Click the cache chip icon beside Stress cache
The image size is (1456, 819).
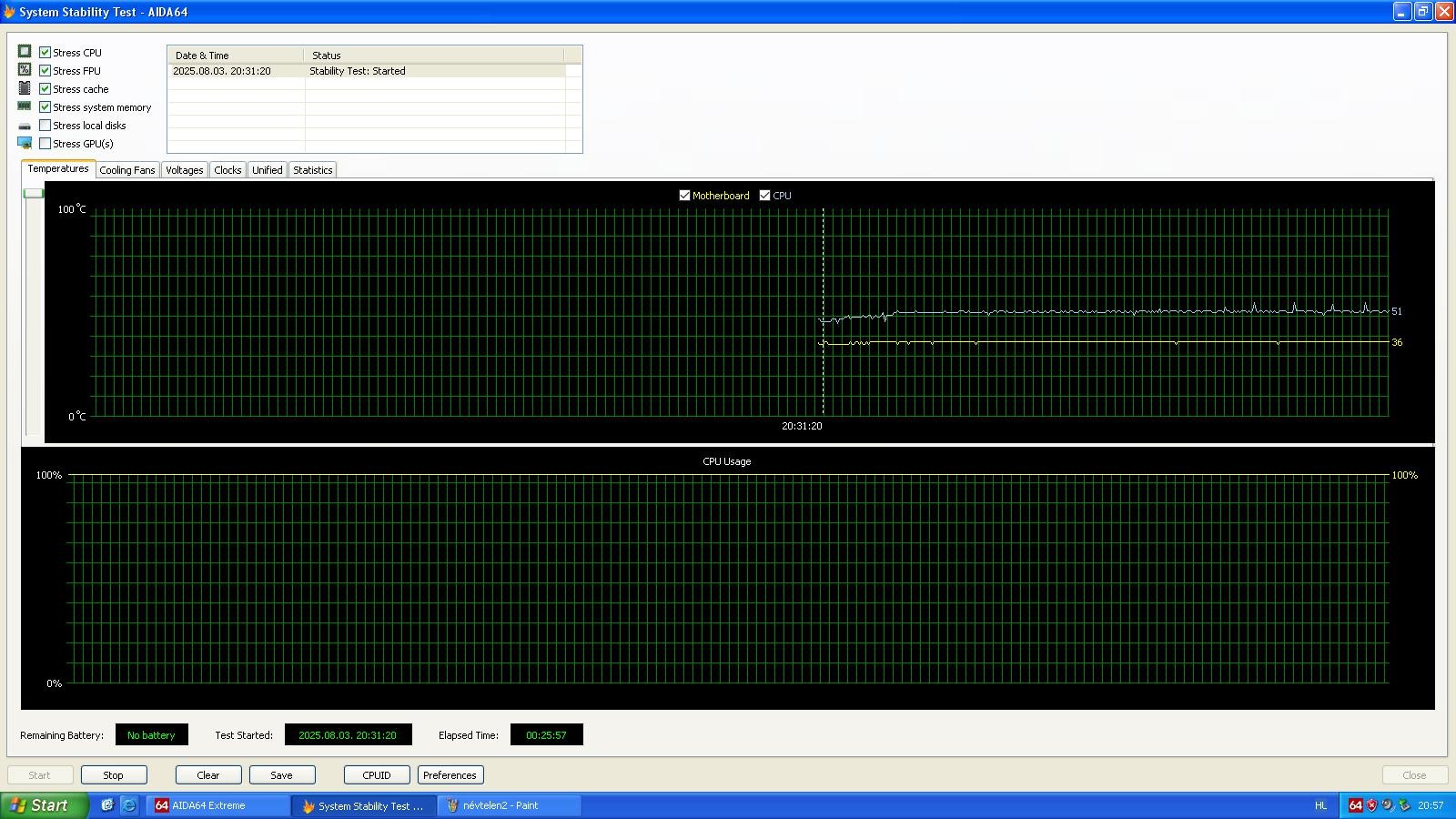[25, 88]
